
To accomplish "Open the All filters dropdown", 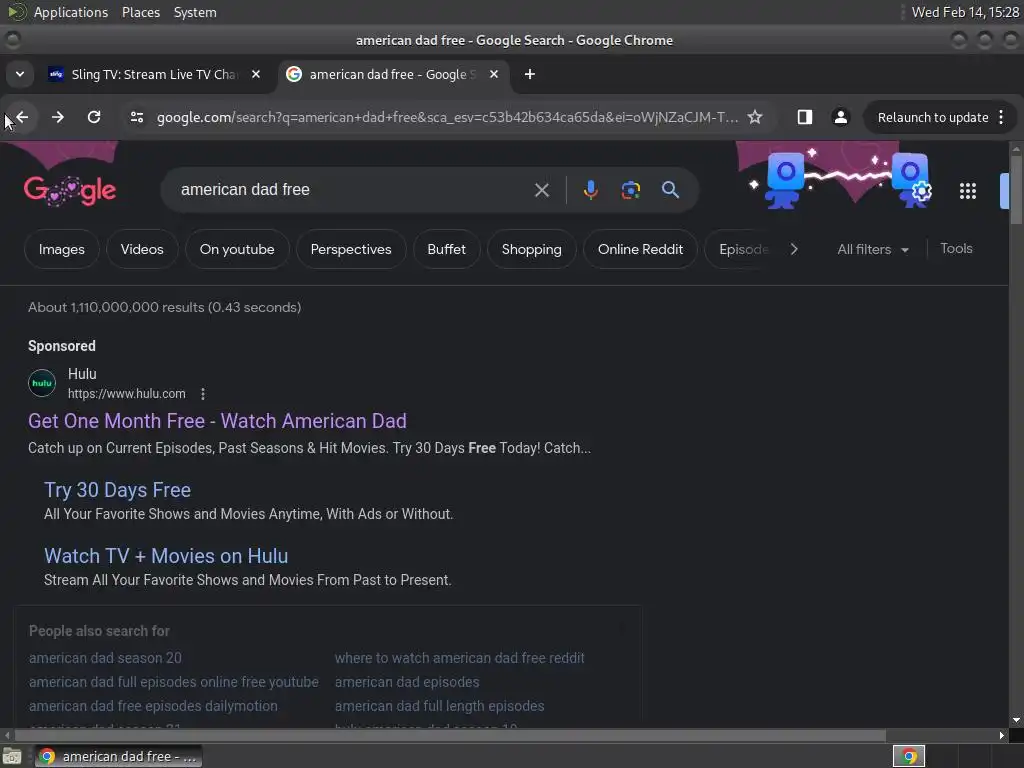I will click(x=872, y=249).
